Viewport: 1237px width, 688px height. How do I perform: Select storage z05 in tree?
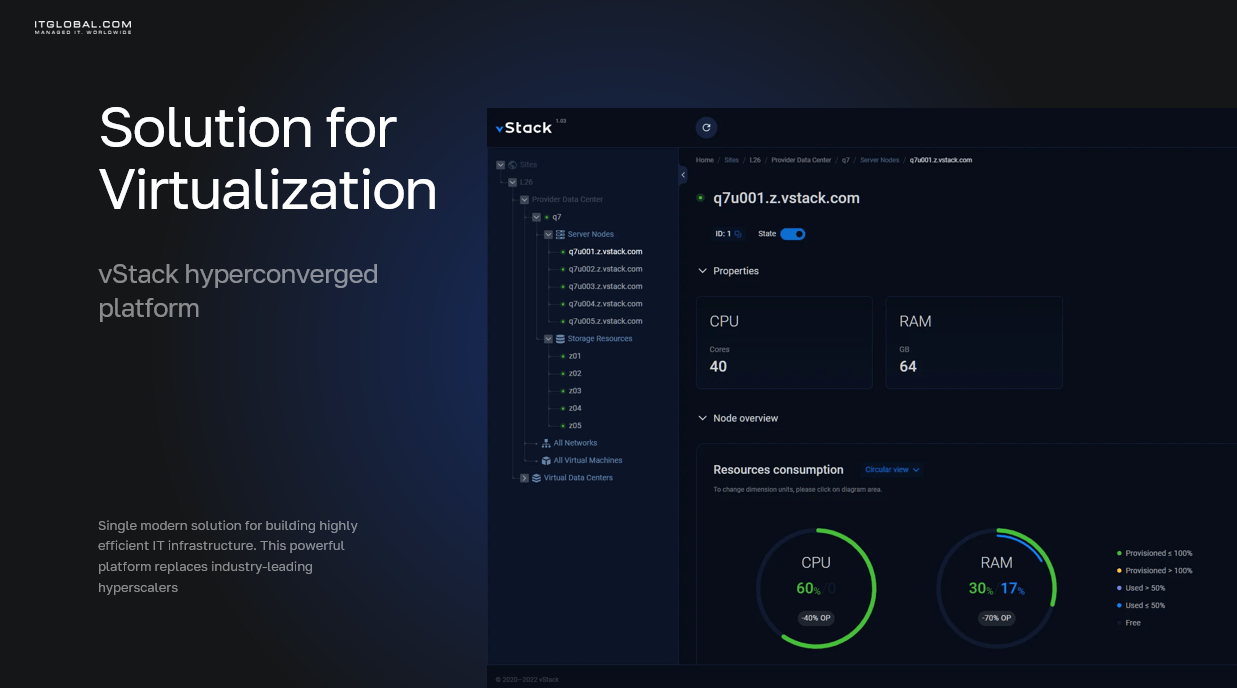tap(575, 425)
